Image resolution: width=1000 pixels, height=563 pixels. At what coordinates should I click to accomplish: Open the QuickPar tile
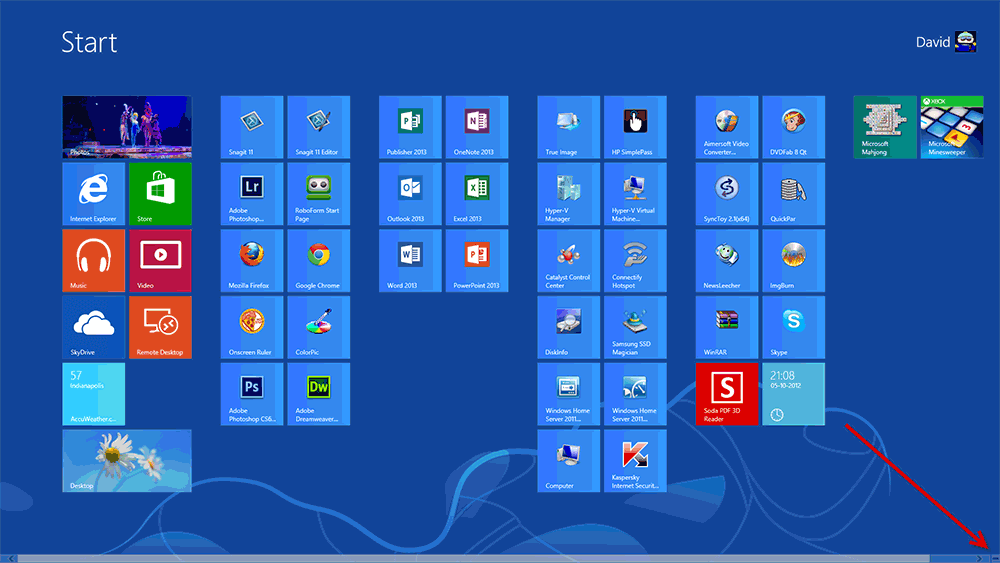point(793,194)
